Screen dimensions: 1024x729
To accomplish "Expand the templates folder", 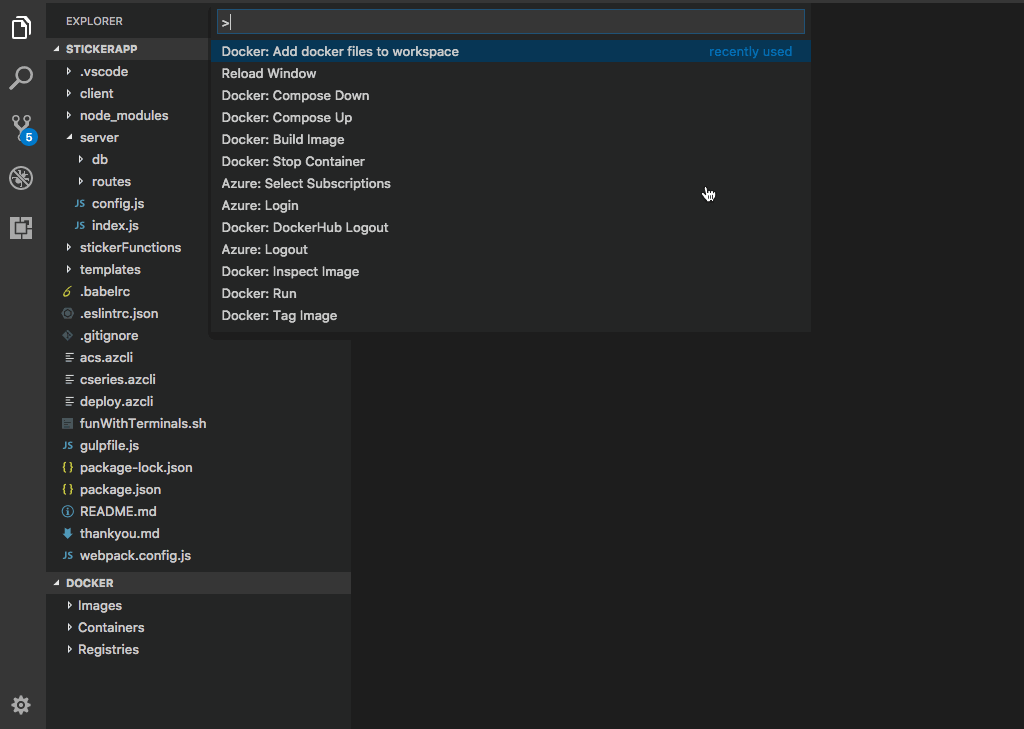I will click(x=69, y=270).
